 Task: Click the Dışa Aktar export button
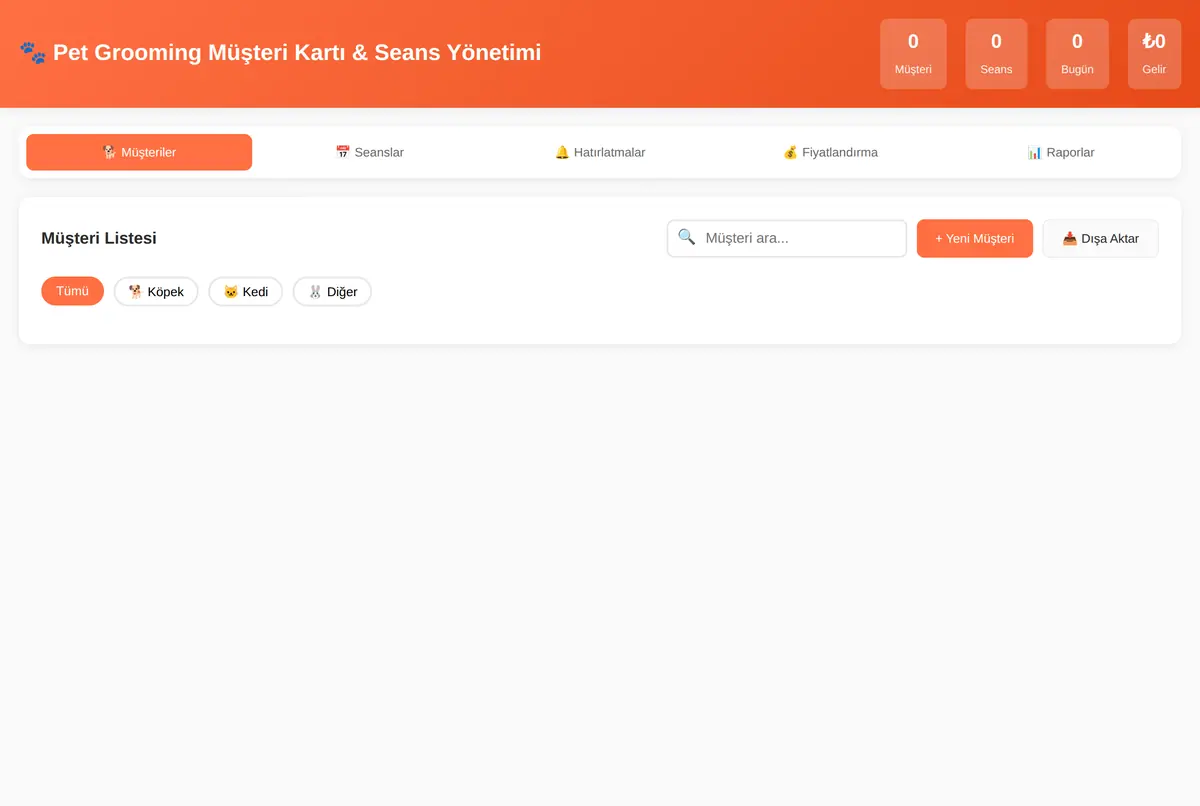1100,238
